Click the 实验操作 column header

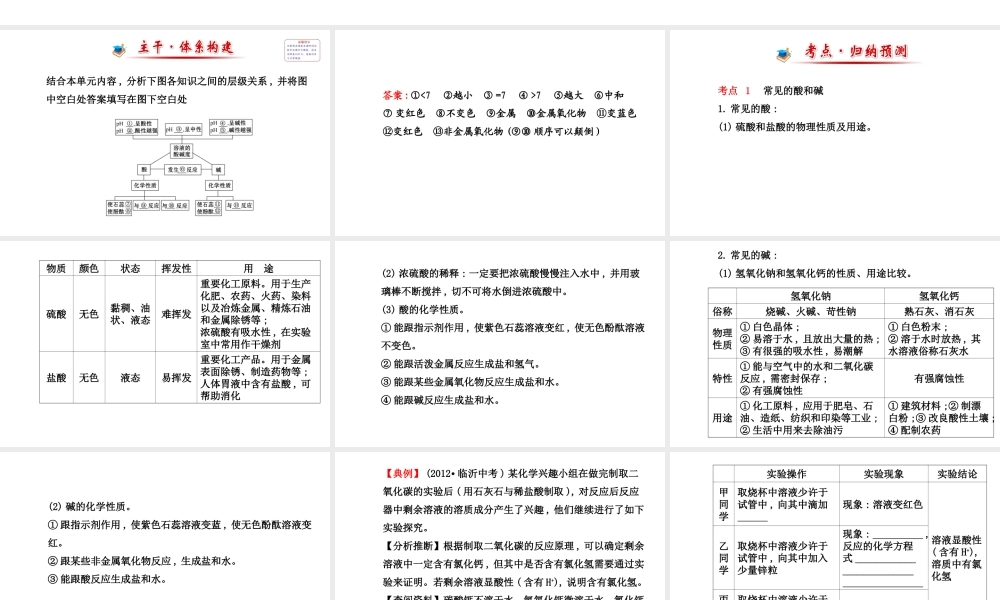(786, 474)
